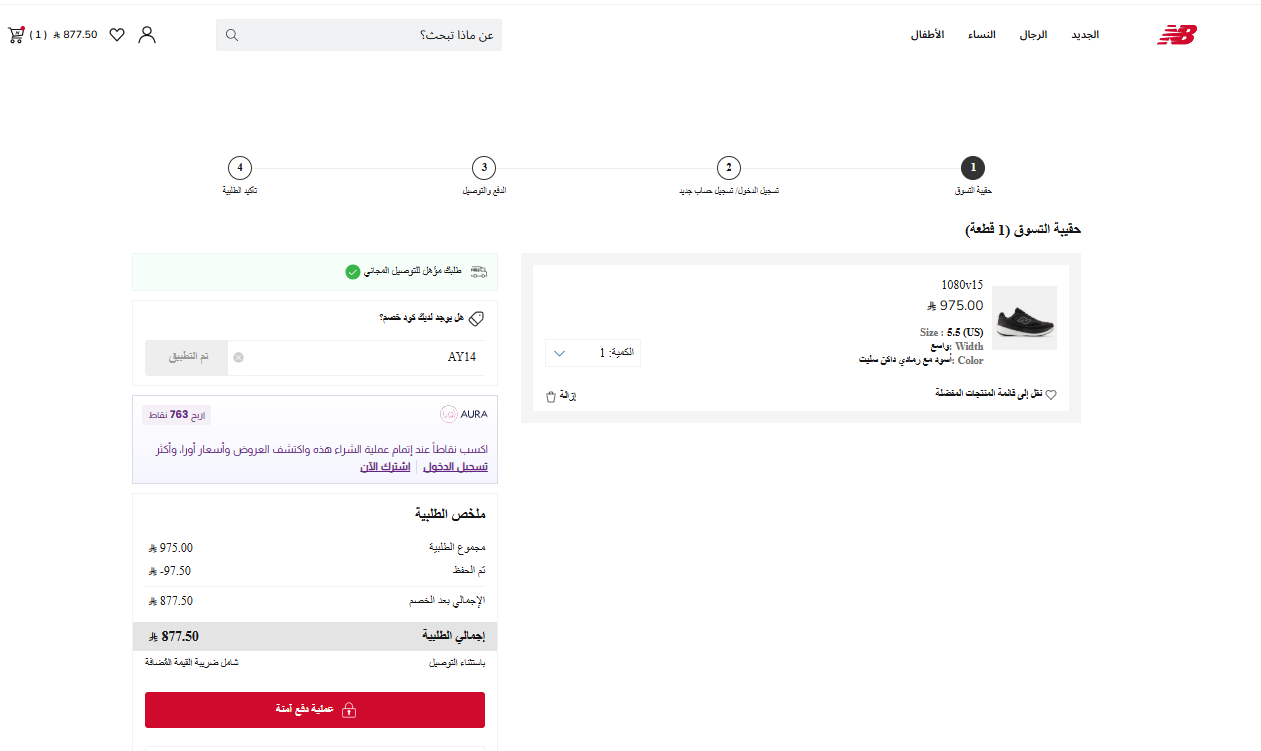Click the 1080v15 shoe thumbnail

coord(1024,317)
